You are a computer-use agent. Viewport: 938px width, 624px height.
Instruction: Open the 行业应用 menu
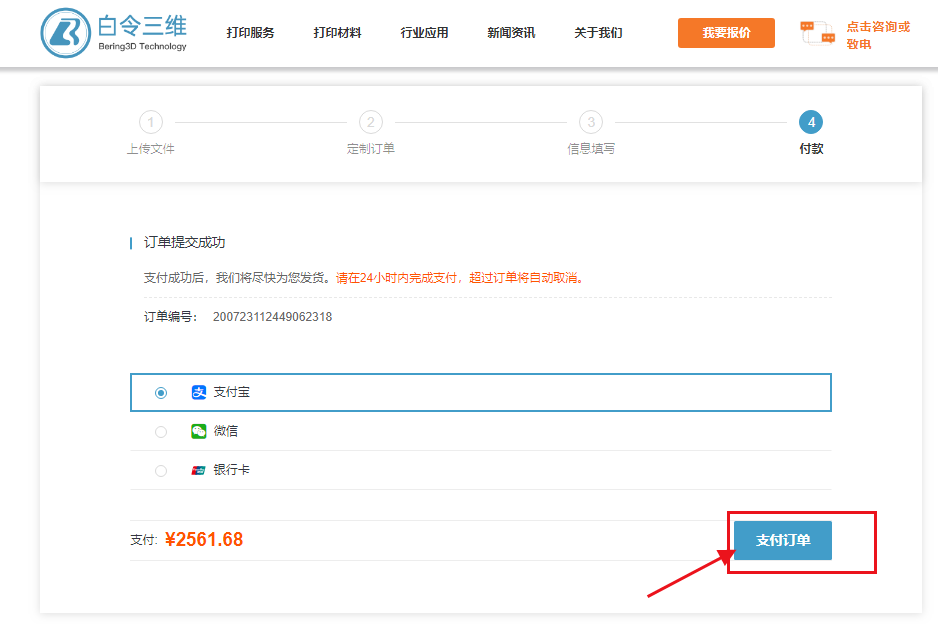[424, 33]
